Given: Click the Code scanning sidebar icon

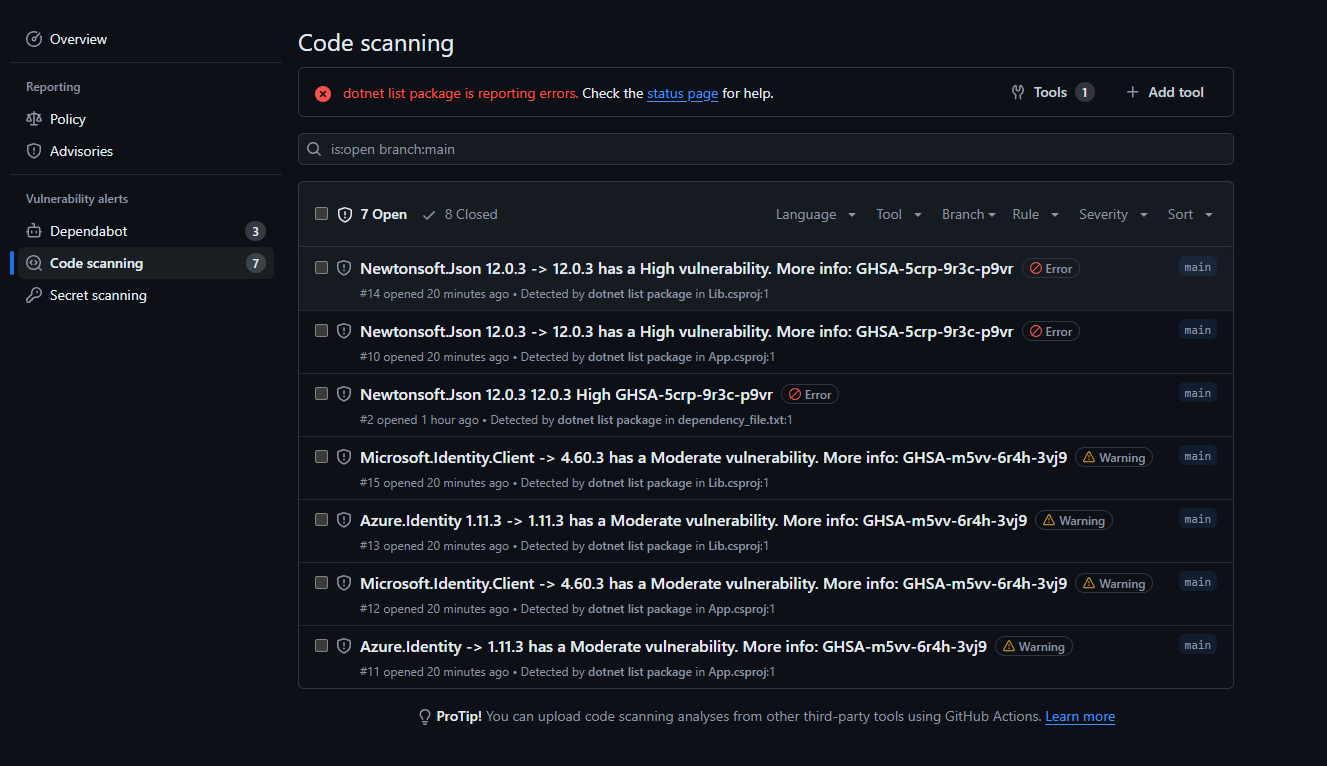Looking at the screenshot, I should click(x=34, y=263).
